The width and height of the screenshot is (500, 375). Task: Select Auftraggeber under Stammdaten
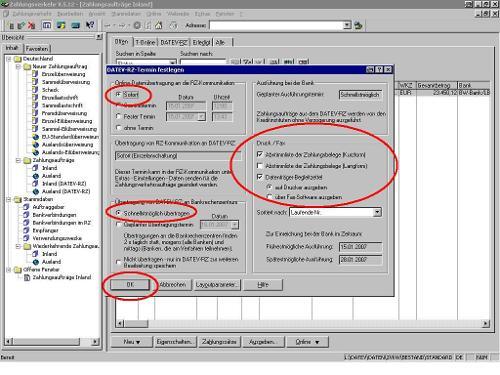[x=48, y=207]
